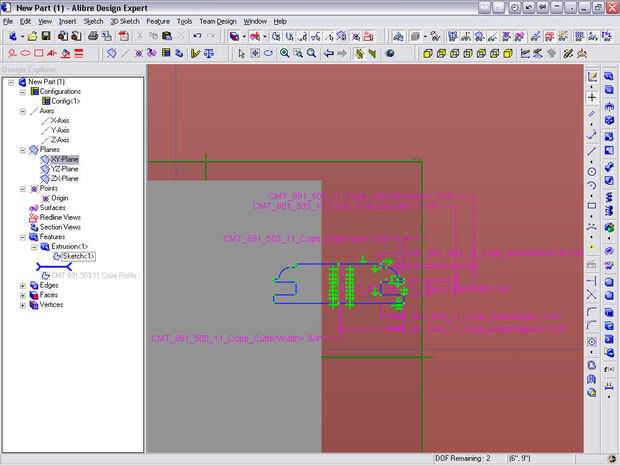
Task: Save the part with the floppy disk icon
Action: tap(46, 36)
